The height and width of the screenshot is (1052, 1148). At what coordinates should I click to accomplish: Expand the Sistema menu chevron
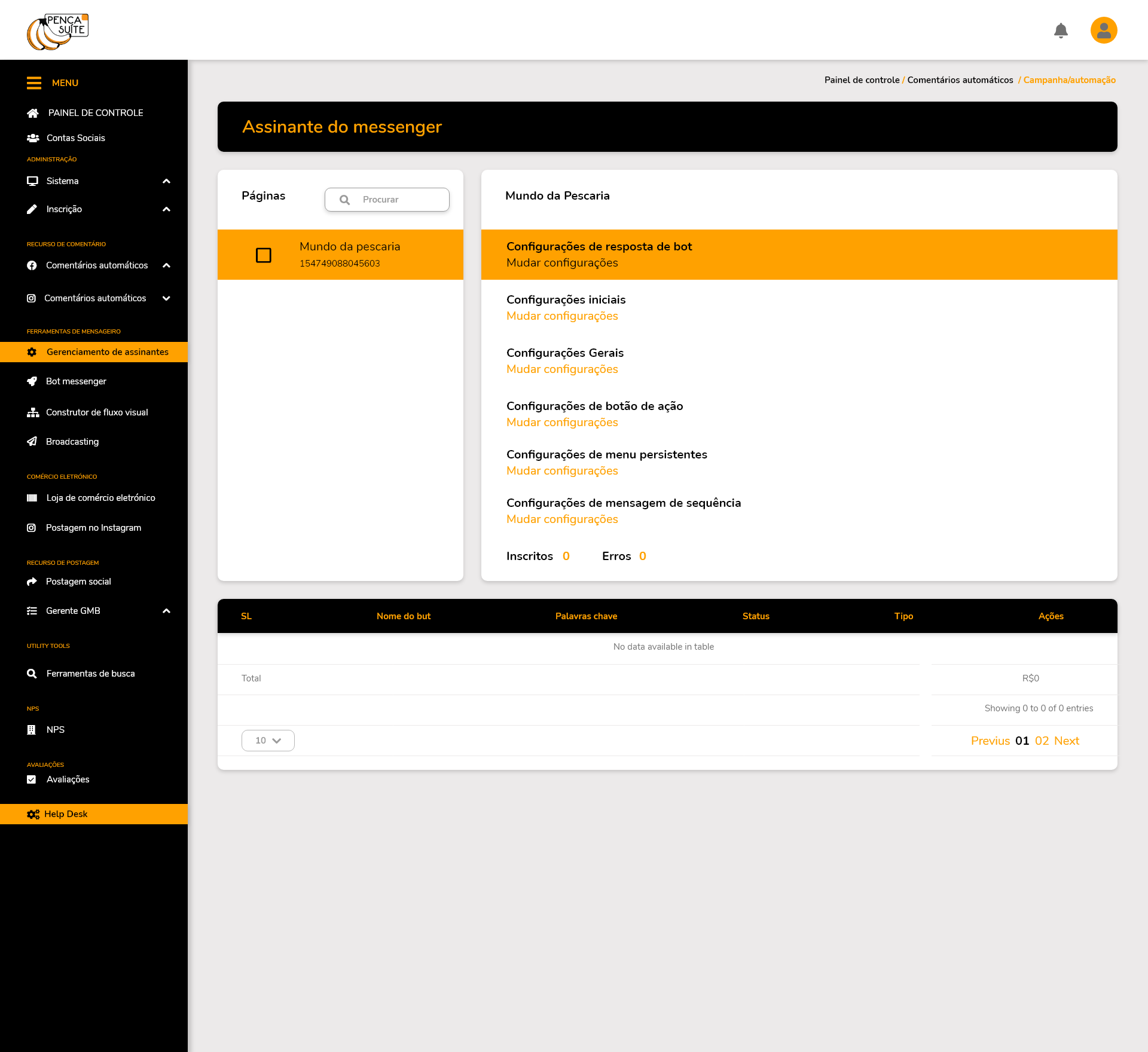[x=166, y=181]
